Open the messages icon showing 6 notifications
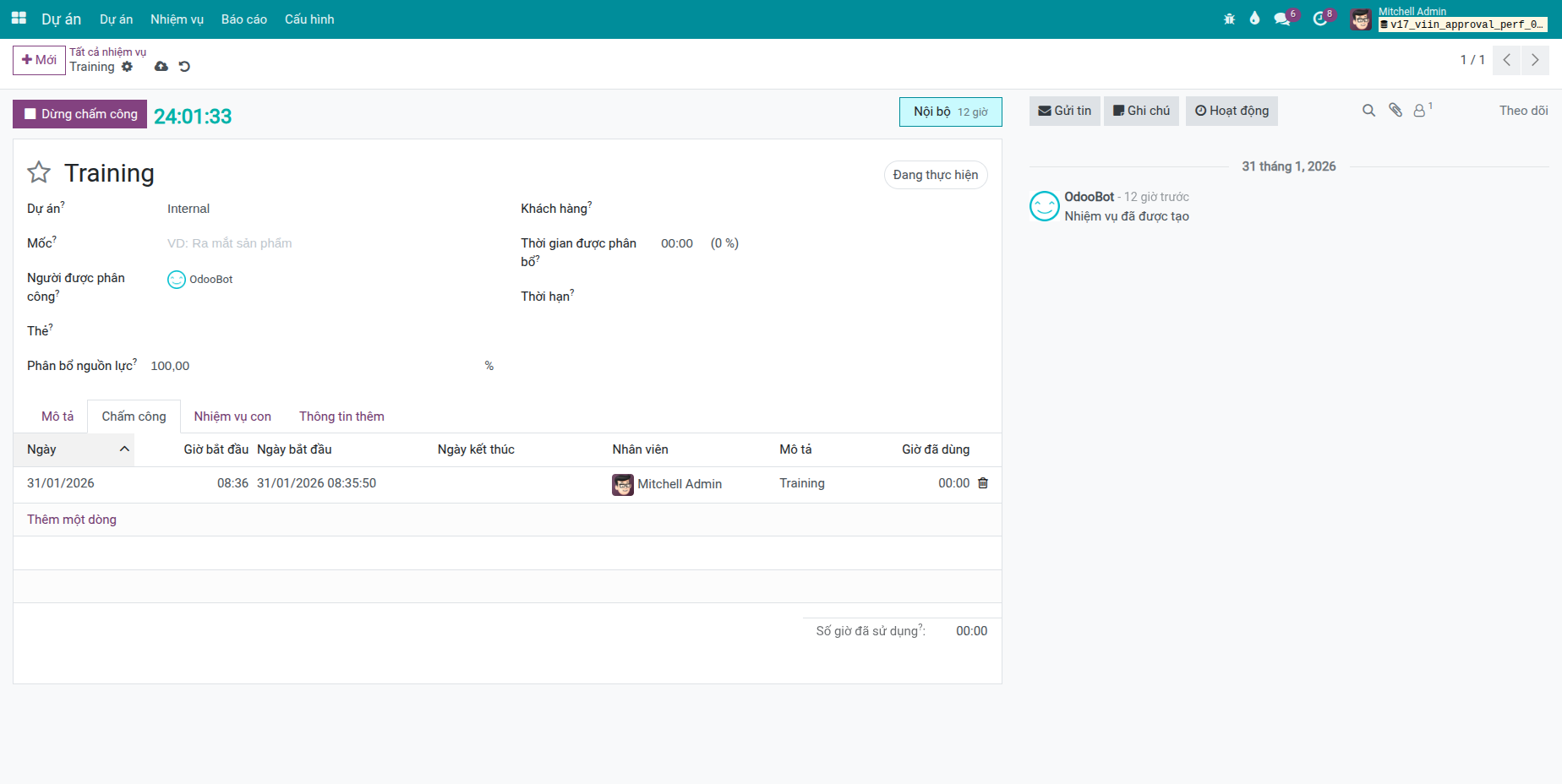The width and height of the screenshot is (1562, 784). click(1281, 18)
